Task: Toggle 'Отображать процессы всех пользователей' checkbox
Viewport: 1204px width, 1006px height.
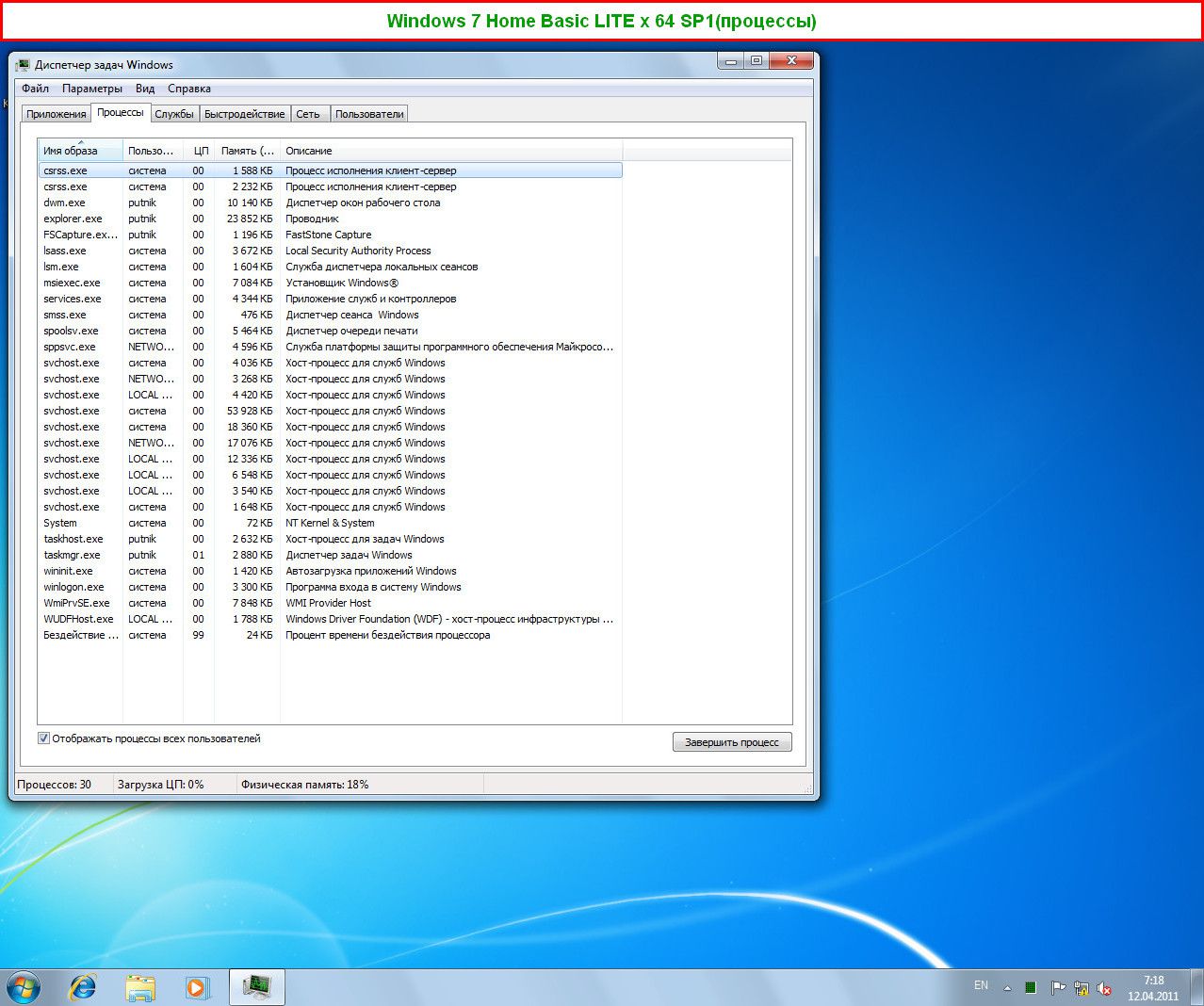Action: 43,738
